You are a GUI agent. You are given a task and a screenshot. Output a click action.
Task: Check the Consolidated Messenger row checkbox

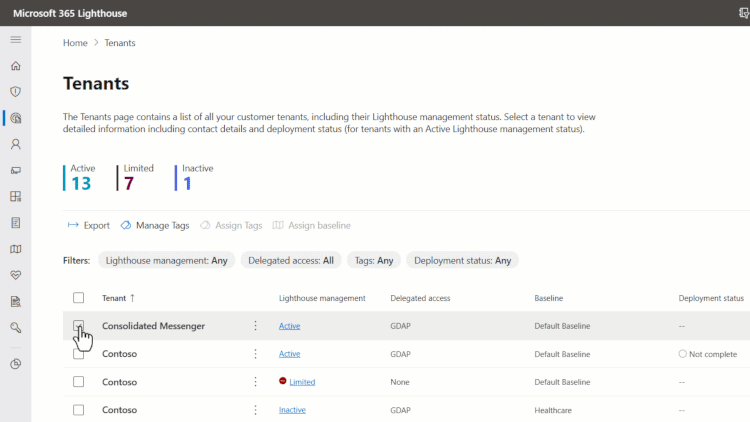click(x=79, y=326)
